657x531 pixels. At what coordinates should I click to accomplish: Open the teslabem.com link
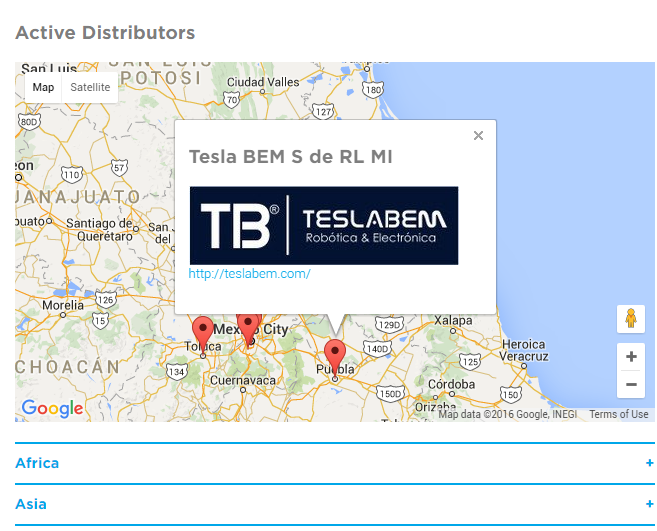point(249,274)
